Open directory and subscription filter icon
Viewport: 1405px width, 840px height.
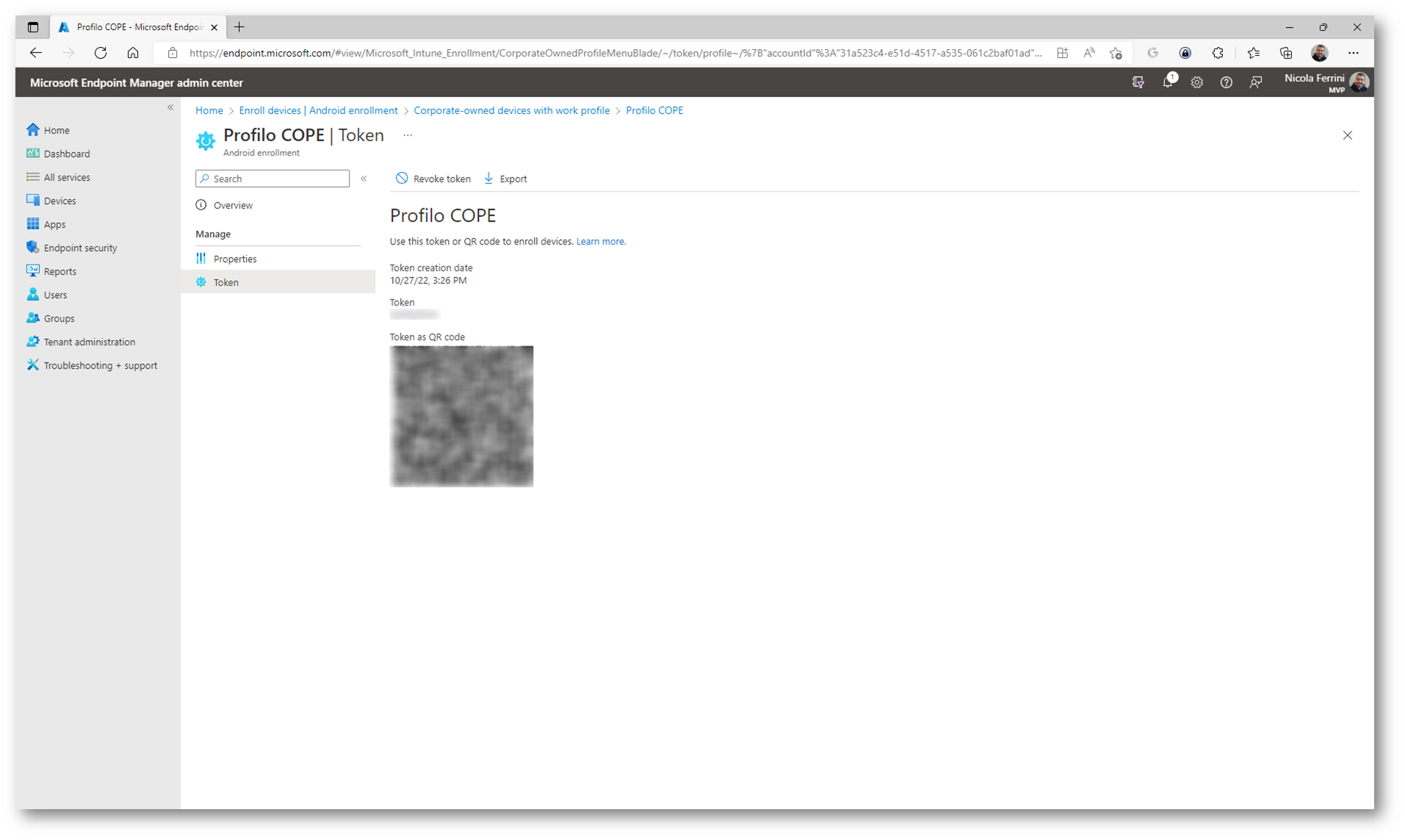click(1138, 82)
